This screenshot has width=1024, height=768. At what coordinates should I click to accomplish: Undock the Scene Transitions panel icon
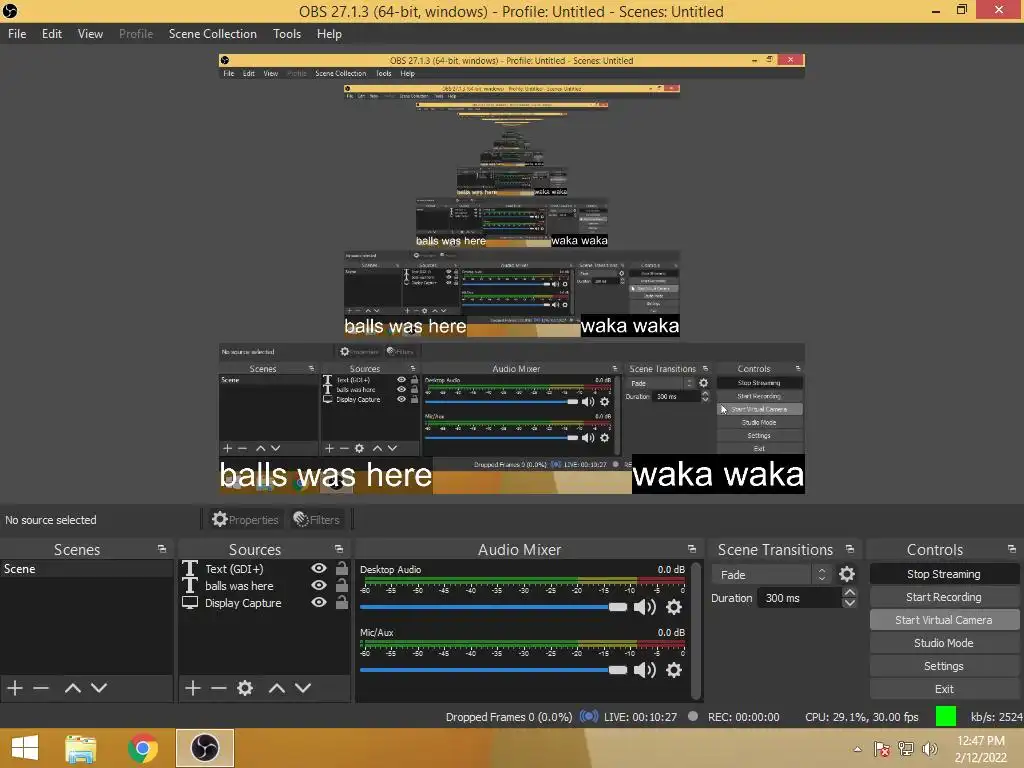point(850,549)
